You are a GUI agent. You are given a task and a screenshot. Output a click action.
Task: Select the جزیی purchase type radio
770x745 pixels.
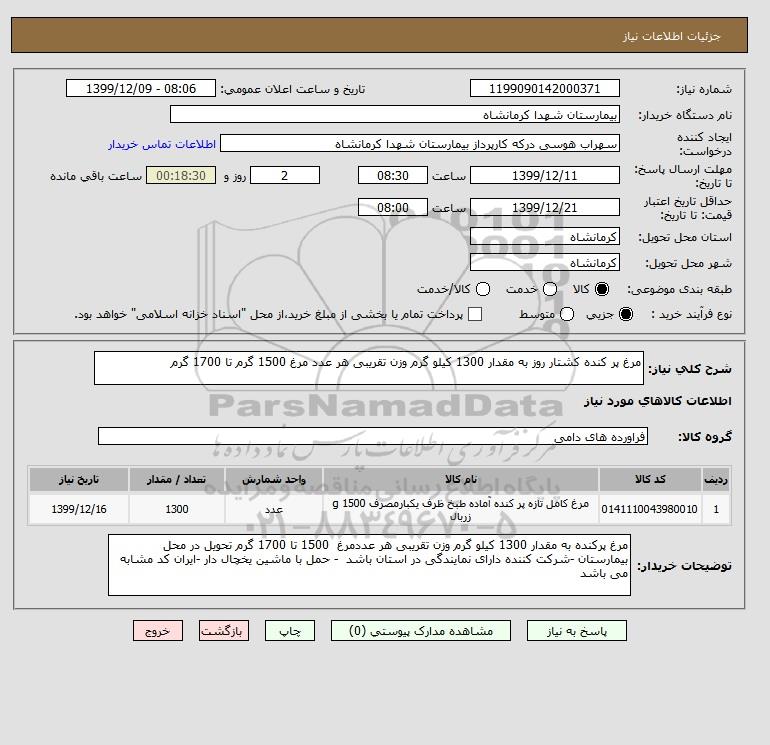coord(626,314)
